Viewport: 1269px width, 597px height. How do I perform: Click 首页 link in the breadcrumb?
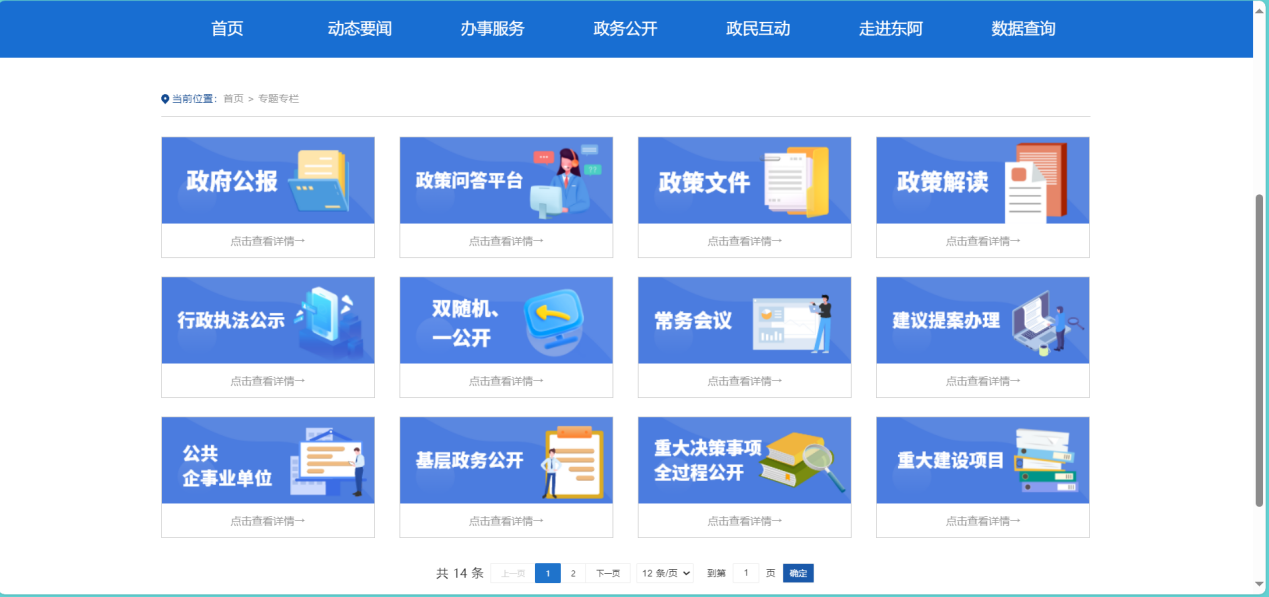(x=233, y=99)
